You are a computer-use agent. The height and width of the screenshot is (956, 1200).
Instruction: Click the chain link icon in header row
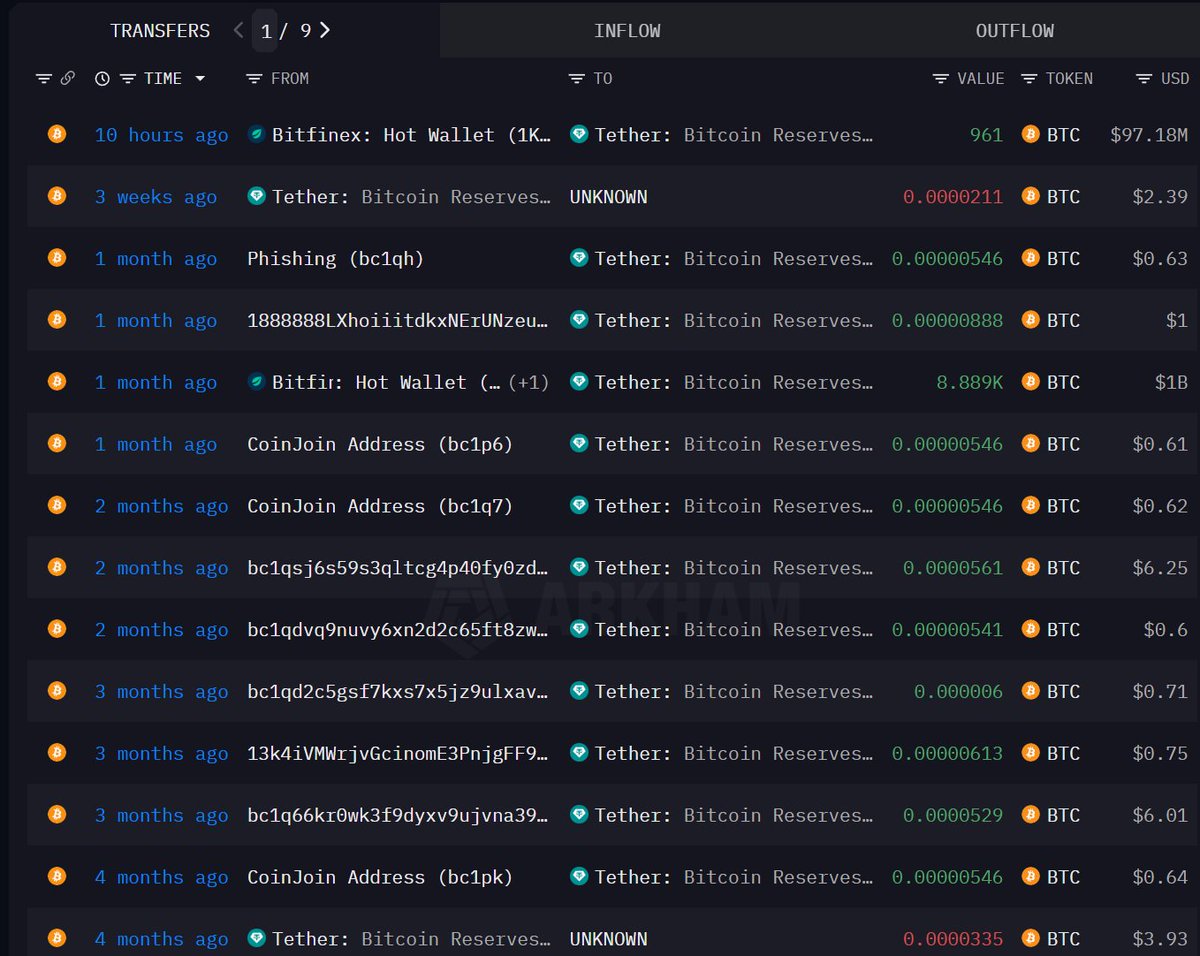point(66,78)
